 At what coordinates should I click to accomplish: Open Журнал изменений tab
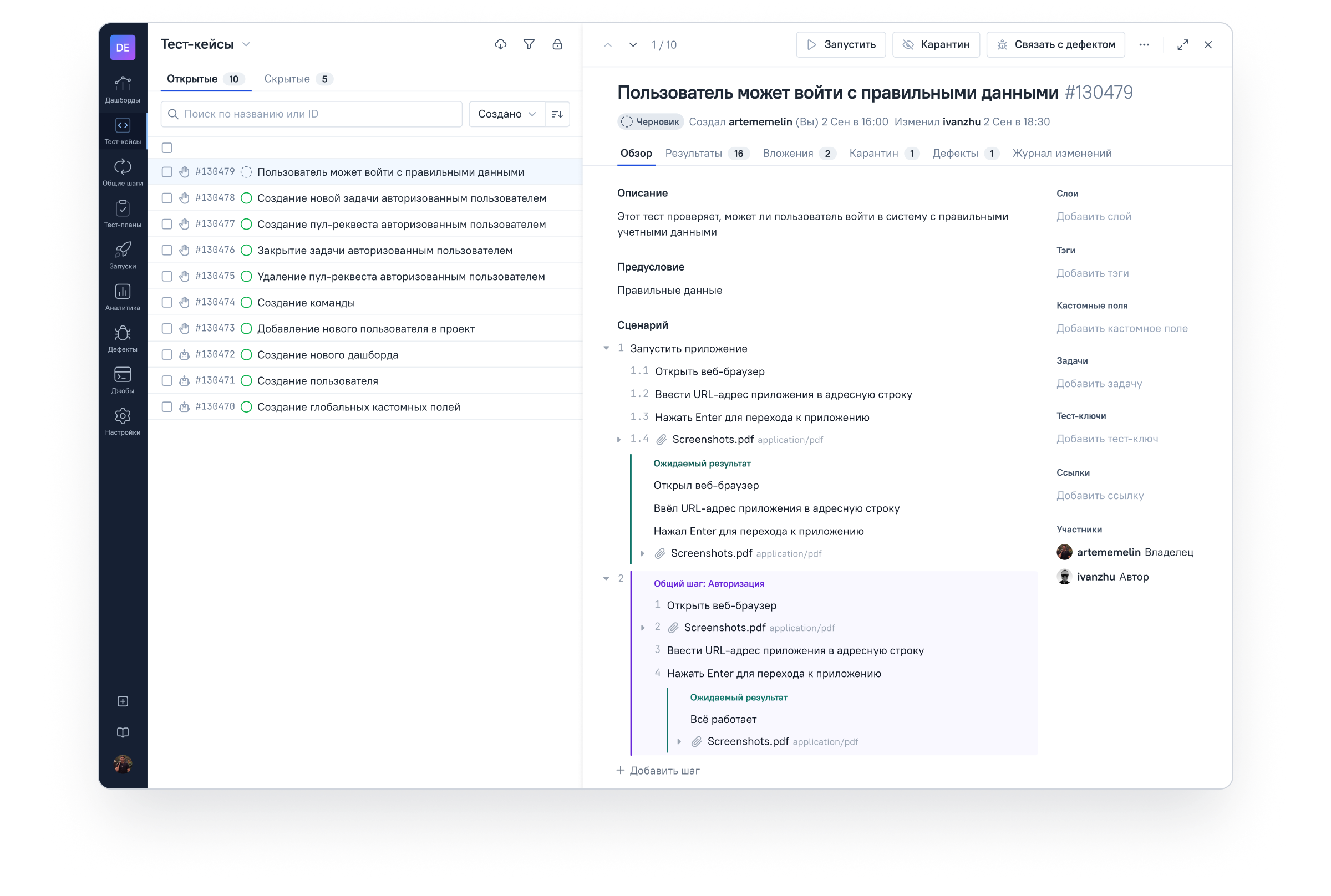[x=1062, y=153]
